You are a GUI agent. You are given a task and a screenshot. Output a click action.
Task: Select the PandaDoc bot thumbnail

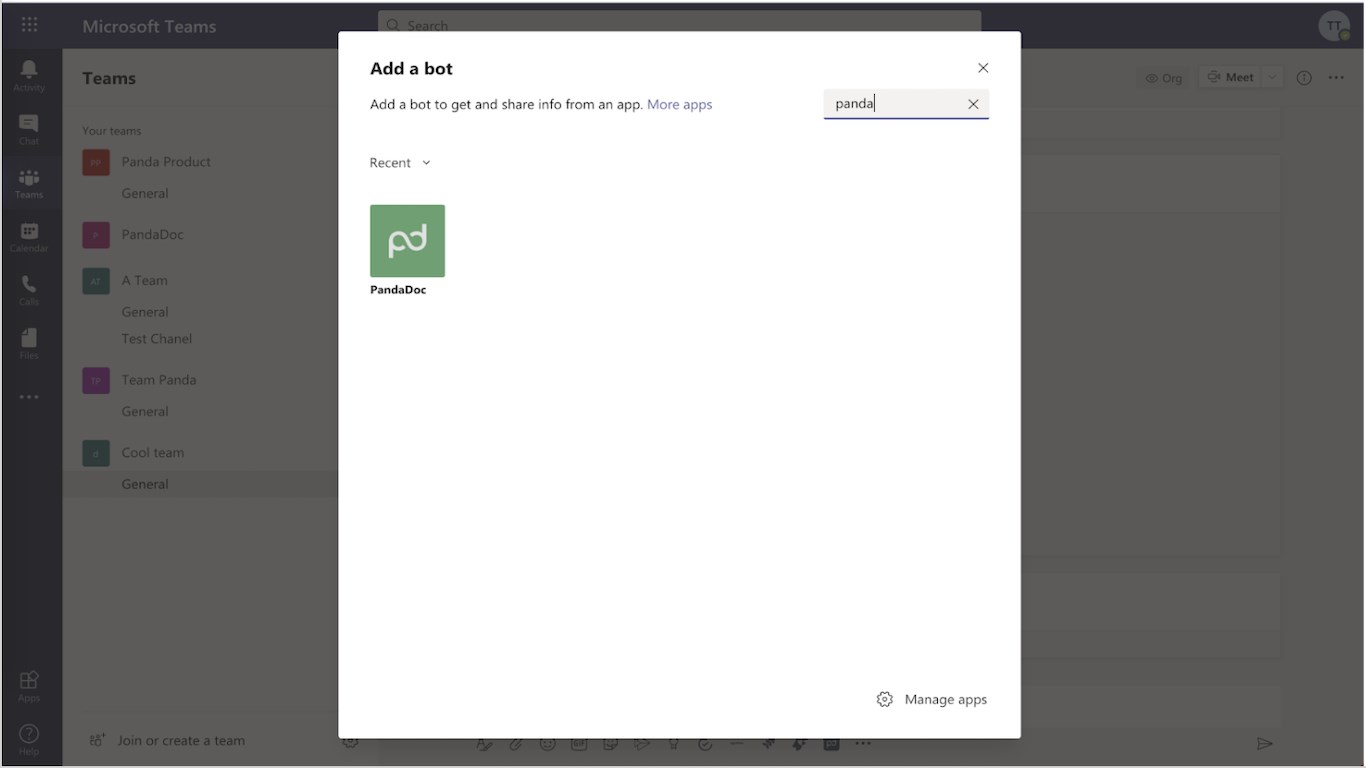point(407,241)
